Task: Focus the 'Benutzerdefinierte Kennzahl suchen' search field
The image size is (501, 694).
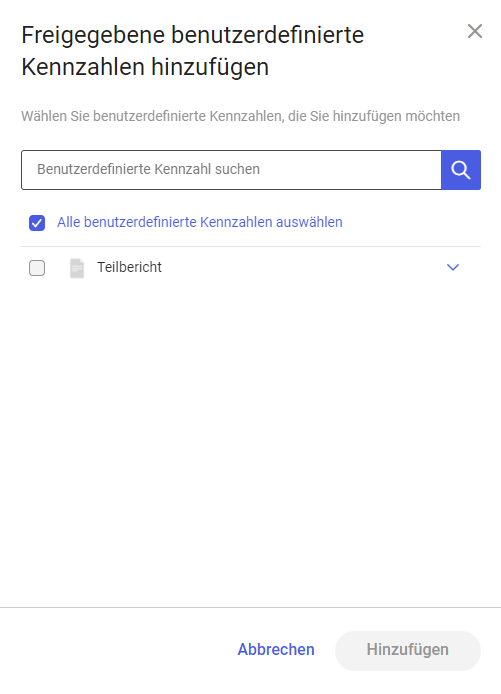Action: pyautogui.click(x=231, y=170)
